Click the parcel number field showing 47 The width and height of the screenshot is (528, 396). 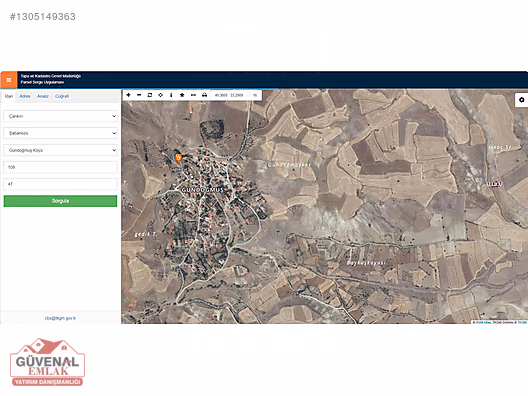tap(60, 184)
